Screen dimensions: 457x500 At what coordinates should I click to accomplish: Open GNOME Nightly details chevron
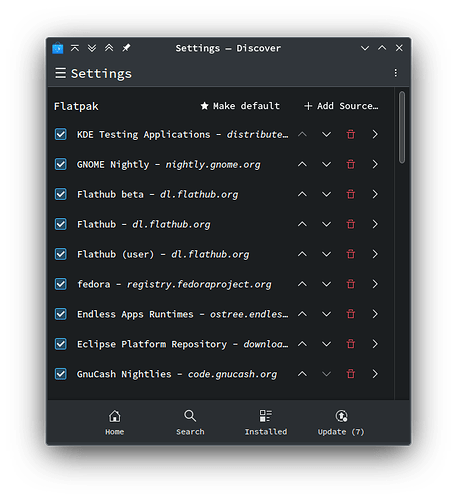tap(375, 164)
